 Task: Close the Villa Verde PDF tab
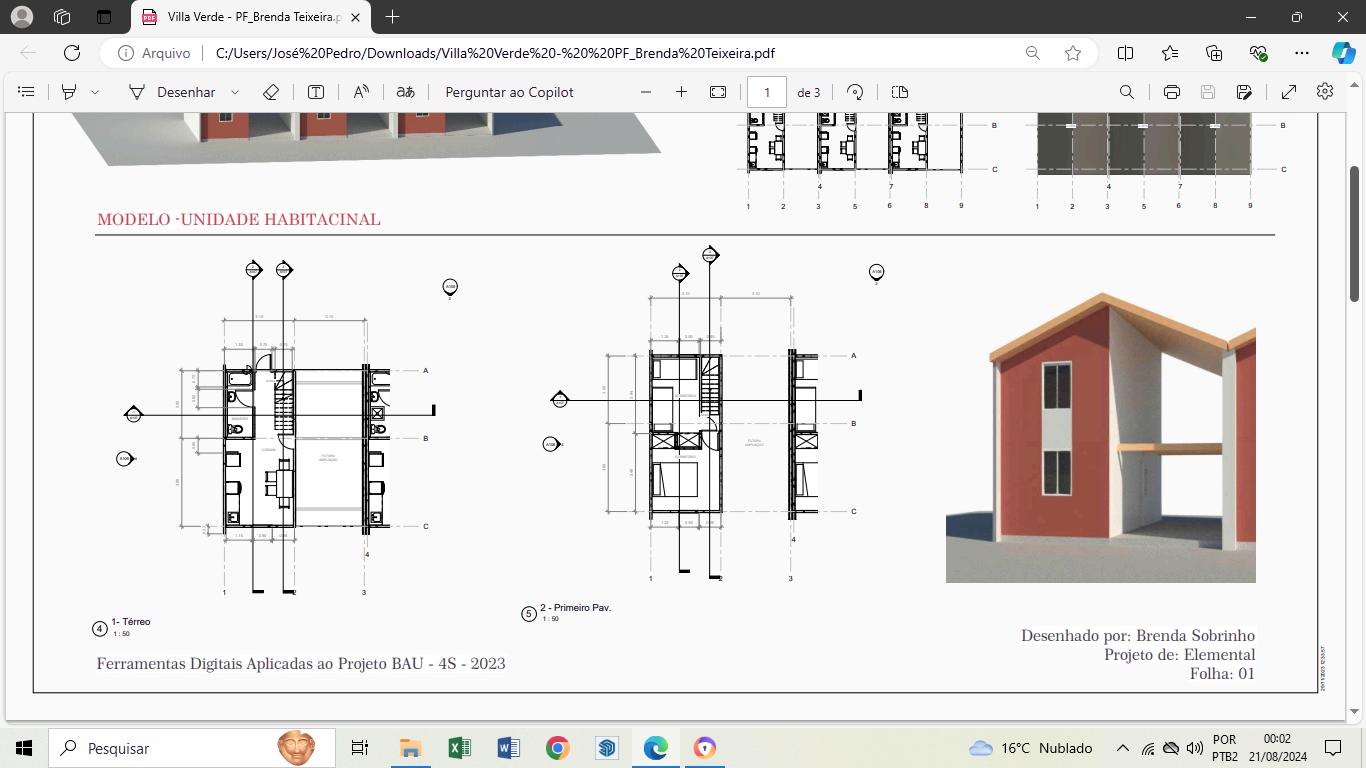click(x=355, y=17)
